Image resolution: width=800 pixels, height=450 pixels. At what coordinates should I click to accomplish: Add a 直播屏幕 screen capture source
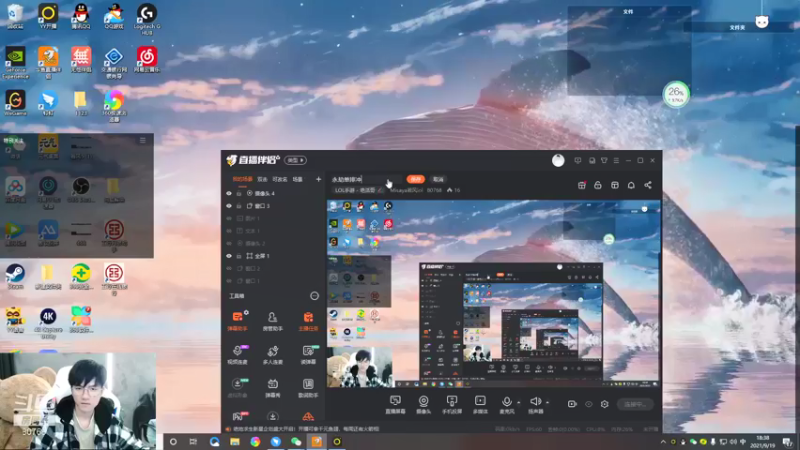click(395, 405)
